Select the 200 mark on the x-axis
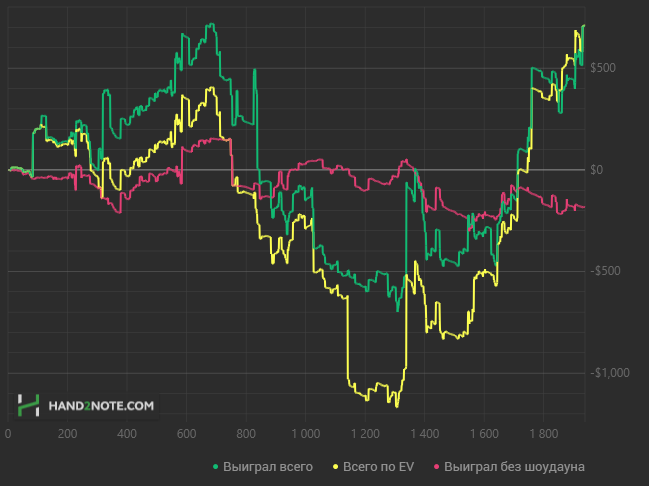Viewport: 649px width, 486px height. pyautogui.click(x=67, y=433)
